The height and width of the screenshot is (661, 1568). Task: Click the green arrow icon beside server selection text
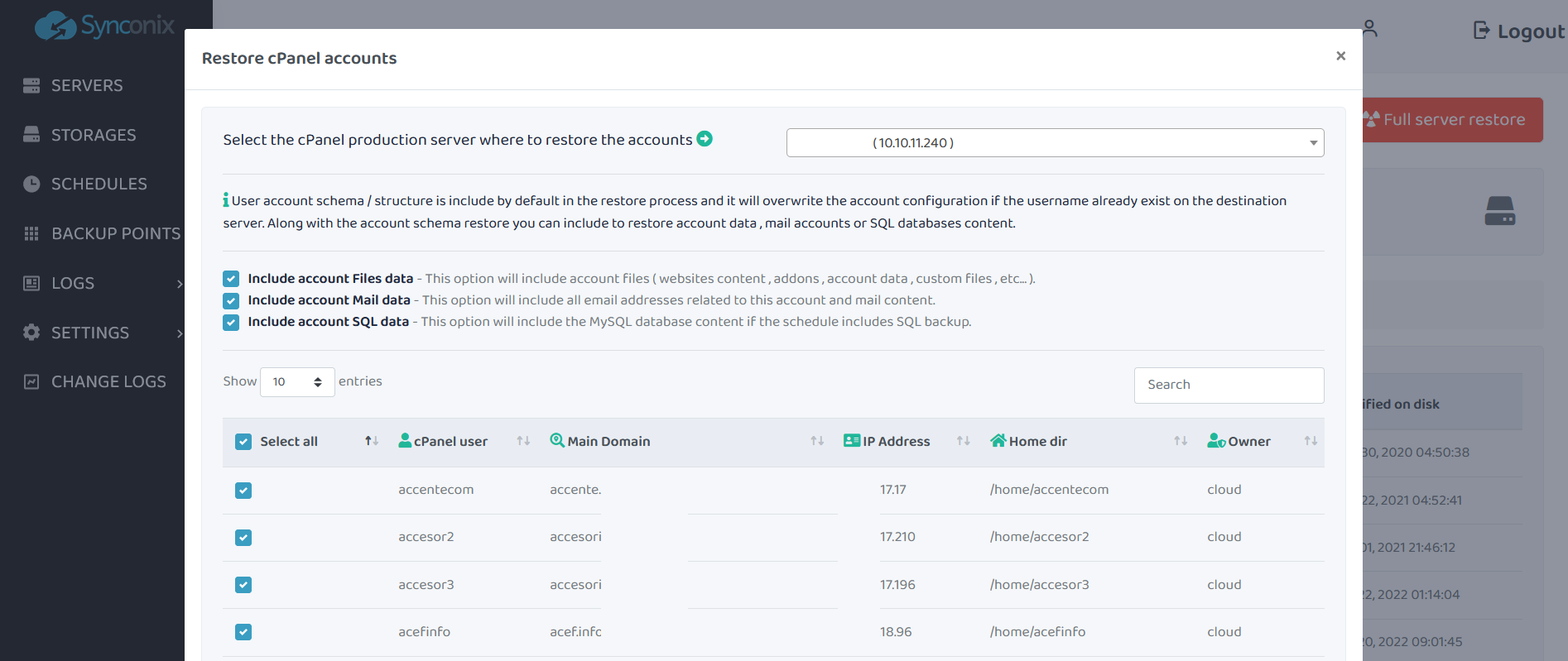[x=705, y=139]
